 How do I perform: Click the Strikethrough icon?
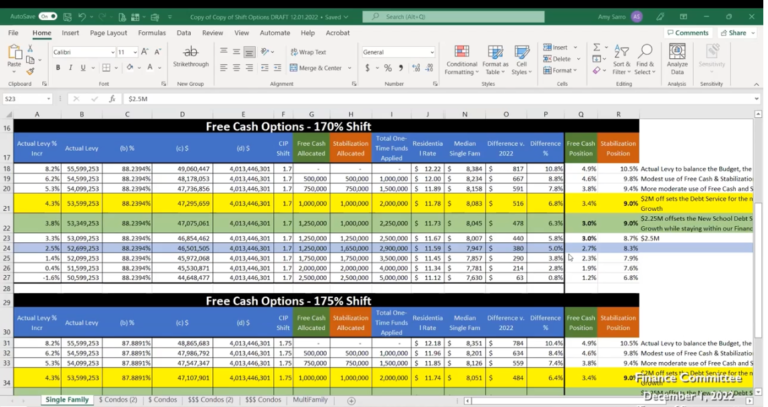(190, 52)
